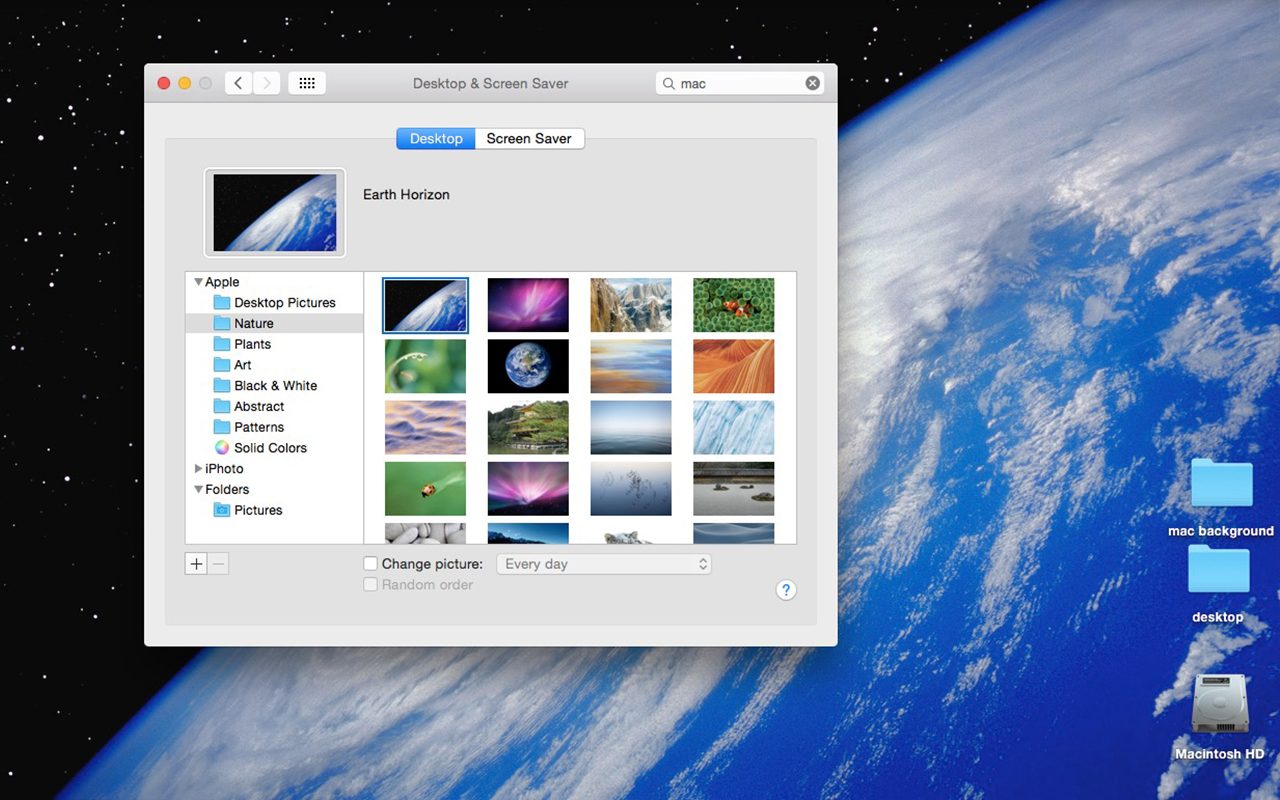Image resolution: width=1280 pixels, height=800 pixels.
Task: Choose the clownfish anemone wallpaper thumbnail
Action: pyautogui.click(x=733, y=305)
